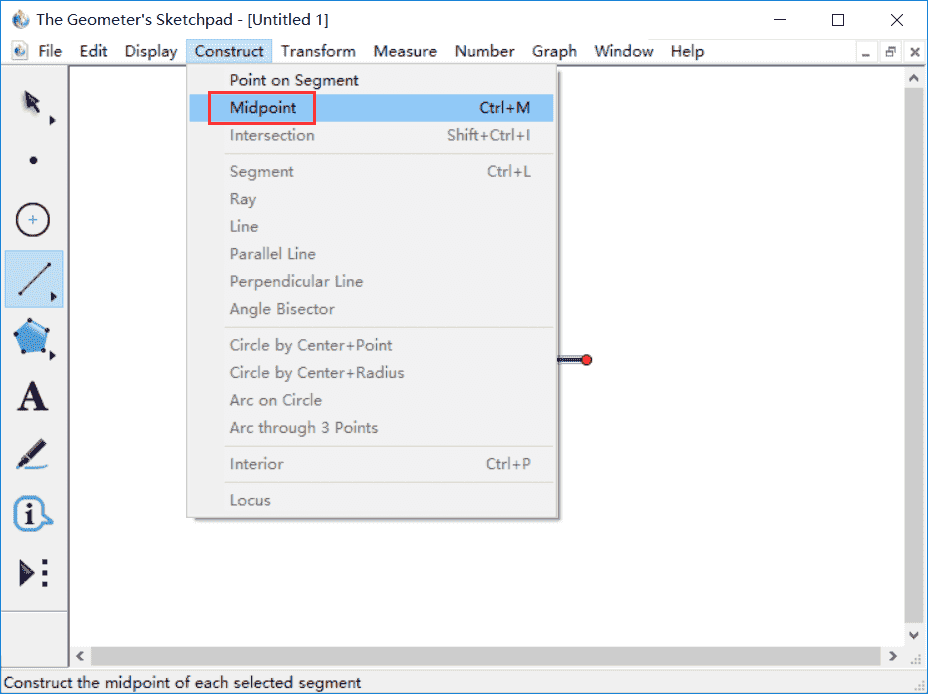Click the red endpoint of the segment
The width and height of the screenshot is (928, 694).
[x=587, y=360]
